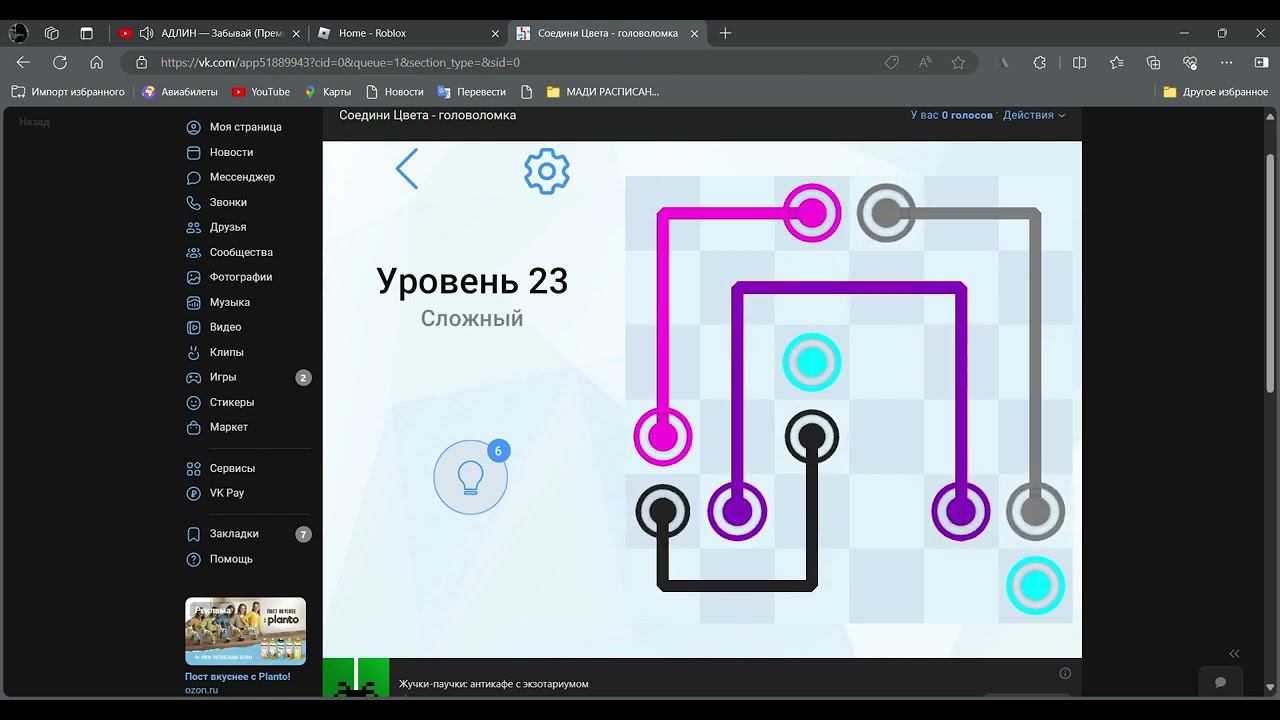The height and width of the screenshot is (720, 1280).
Task: Open the Импорт избранного bookmark
Action: [x=68, y=92]
